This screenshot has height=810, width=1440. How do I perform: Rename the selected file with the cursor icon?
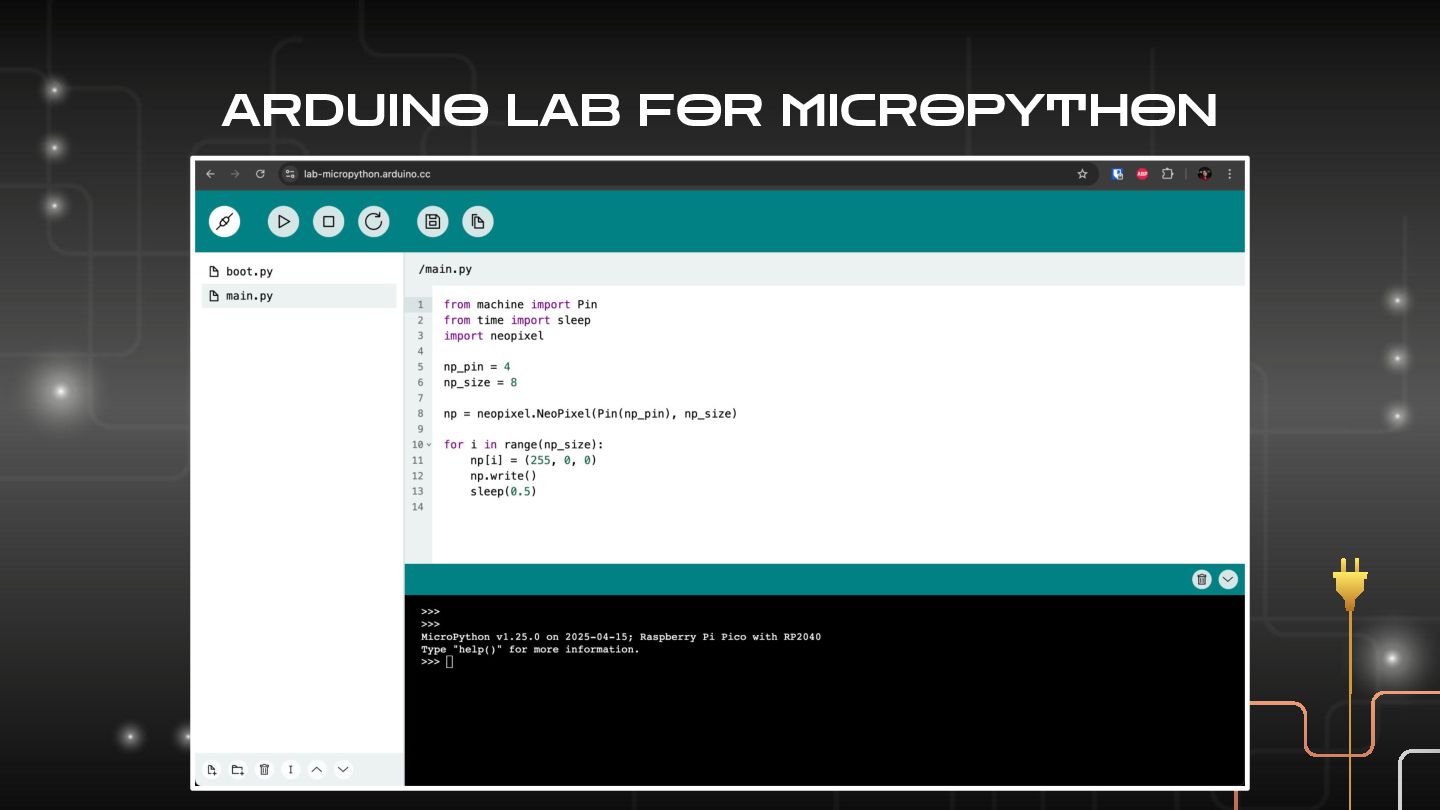290,770
